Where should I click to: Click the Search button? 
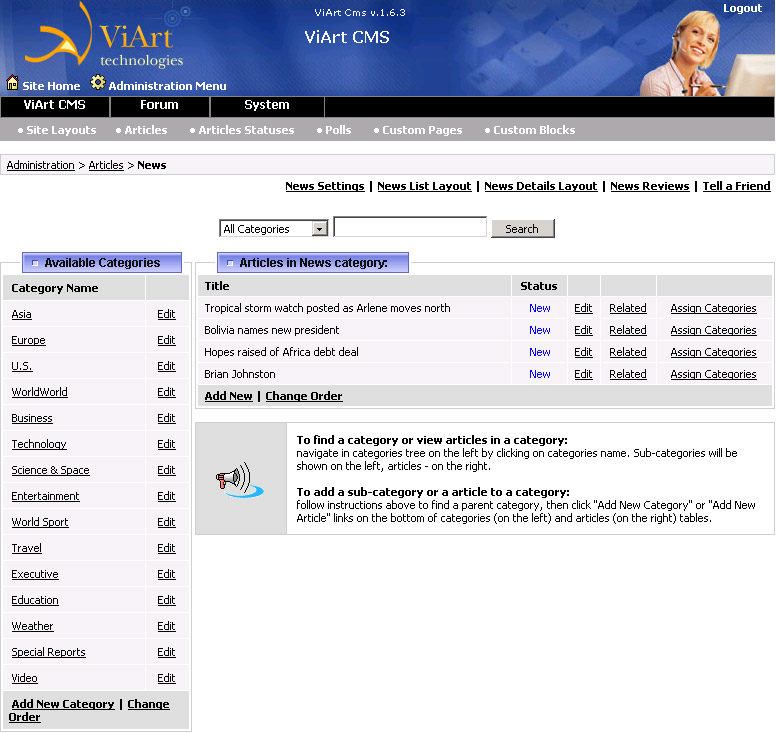point(523,229)
